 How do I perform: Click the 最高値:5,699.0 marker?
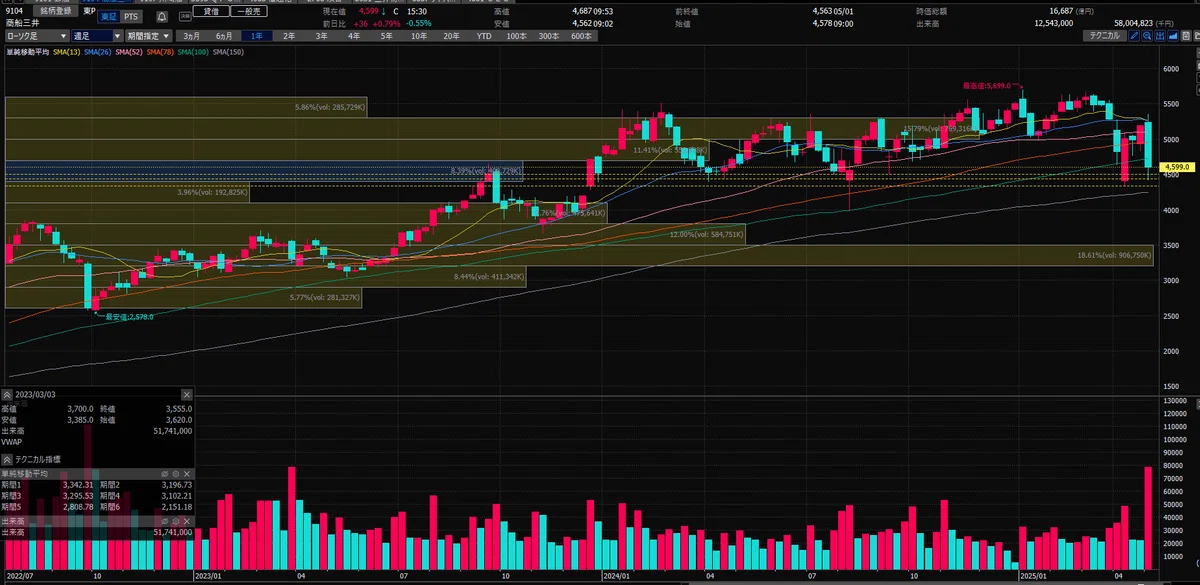(x=987, y=86)
